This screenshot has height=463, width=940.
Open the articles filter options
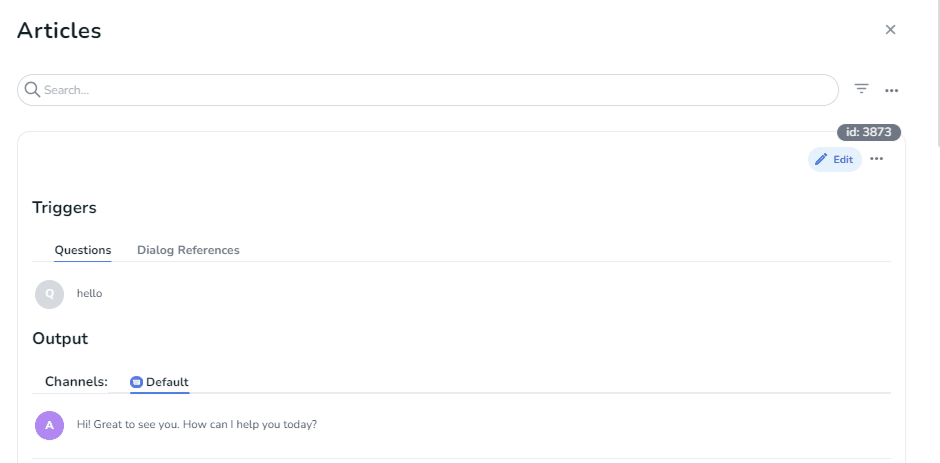[861, 89]
